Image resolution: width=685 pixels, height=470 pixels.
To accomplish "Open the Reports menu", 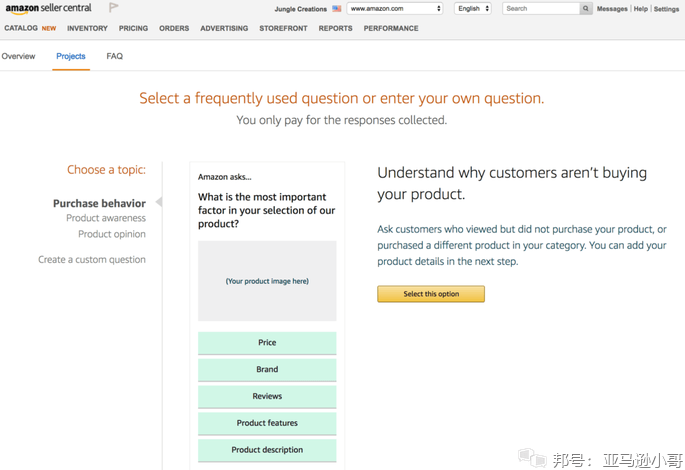I will [335, 29].
